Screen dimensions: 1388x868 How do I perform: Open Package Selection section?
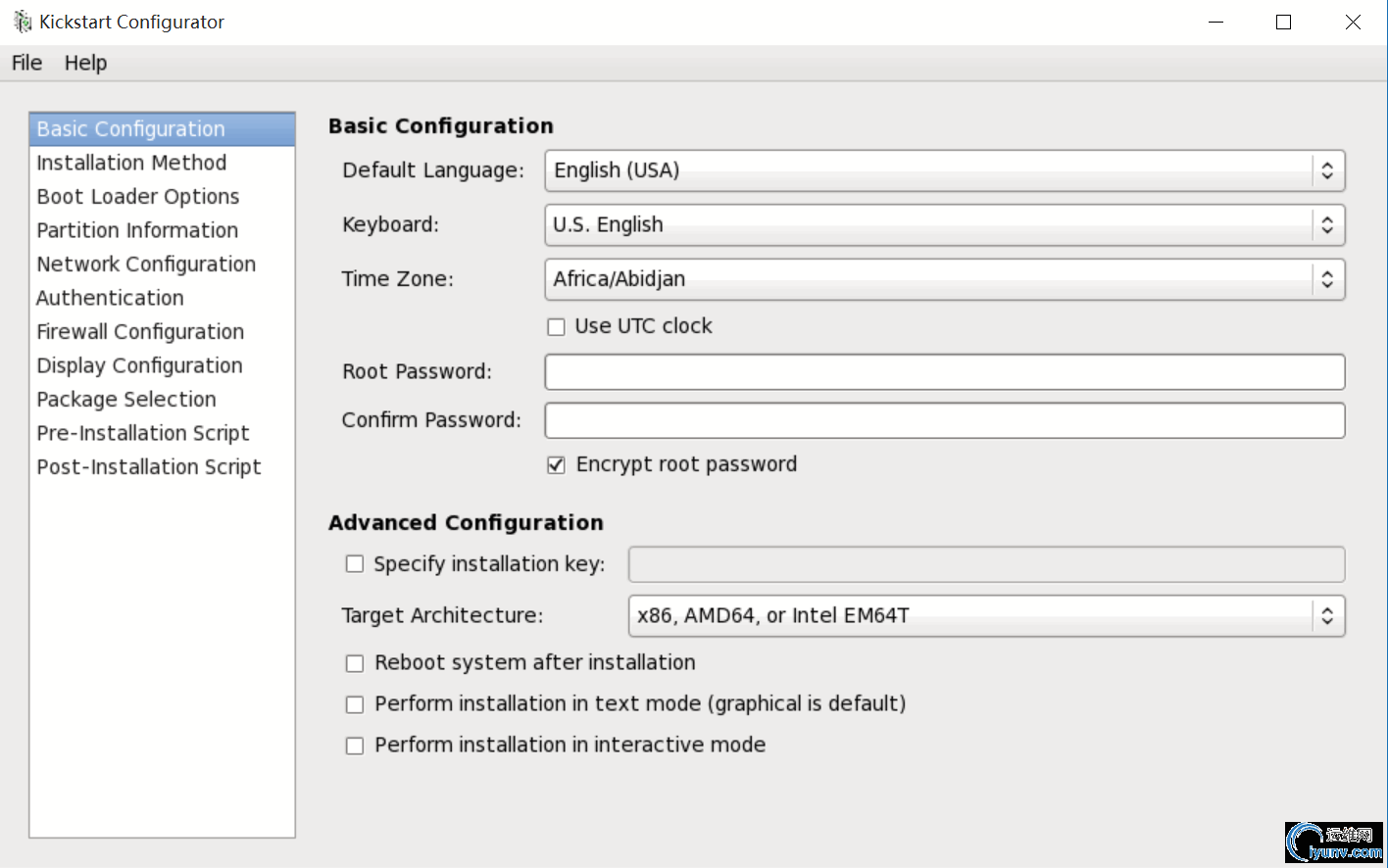(x=126, y=400)
